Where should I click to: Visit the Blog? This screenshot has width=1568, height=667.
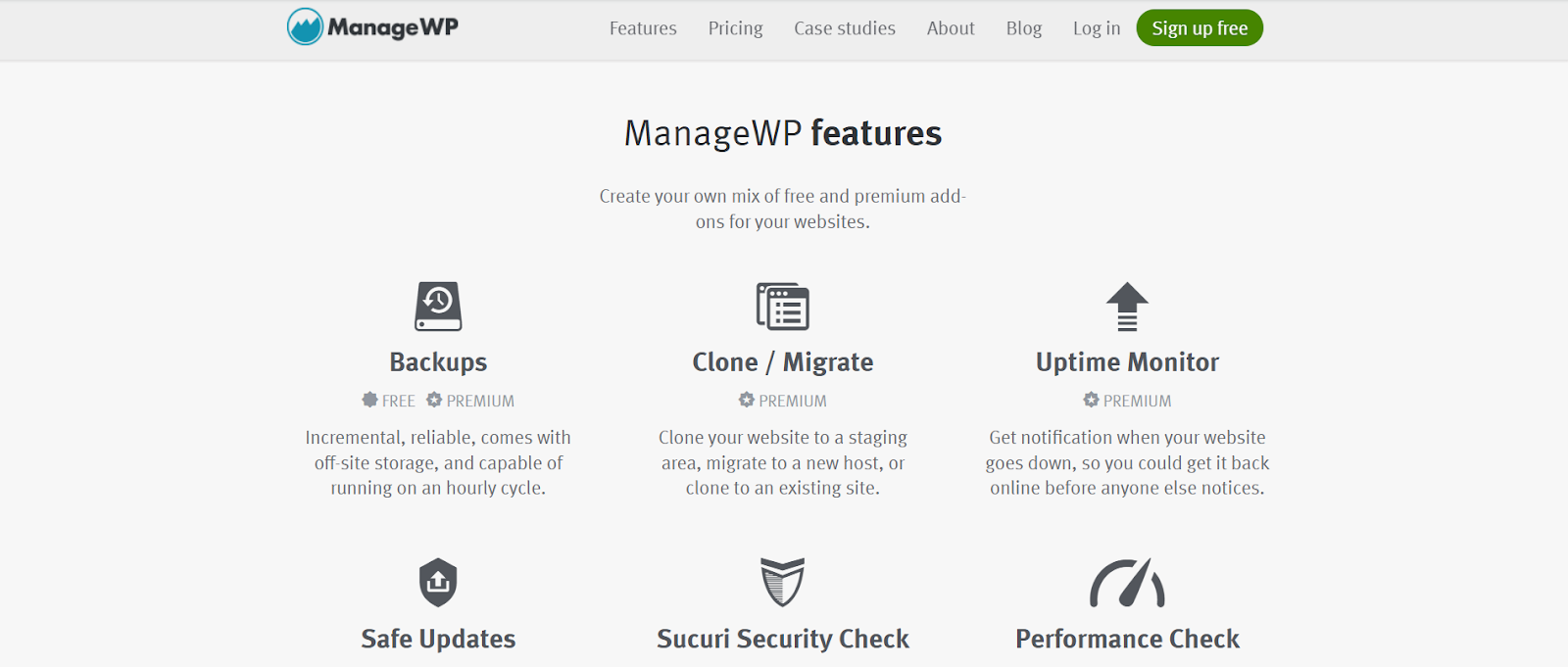1023,28
